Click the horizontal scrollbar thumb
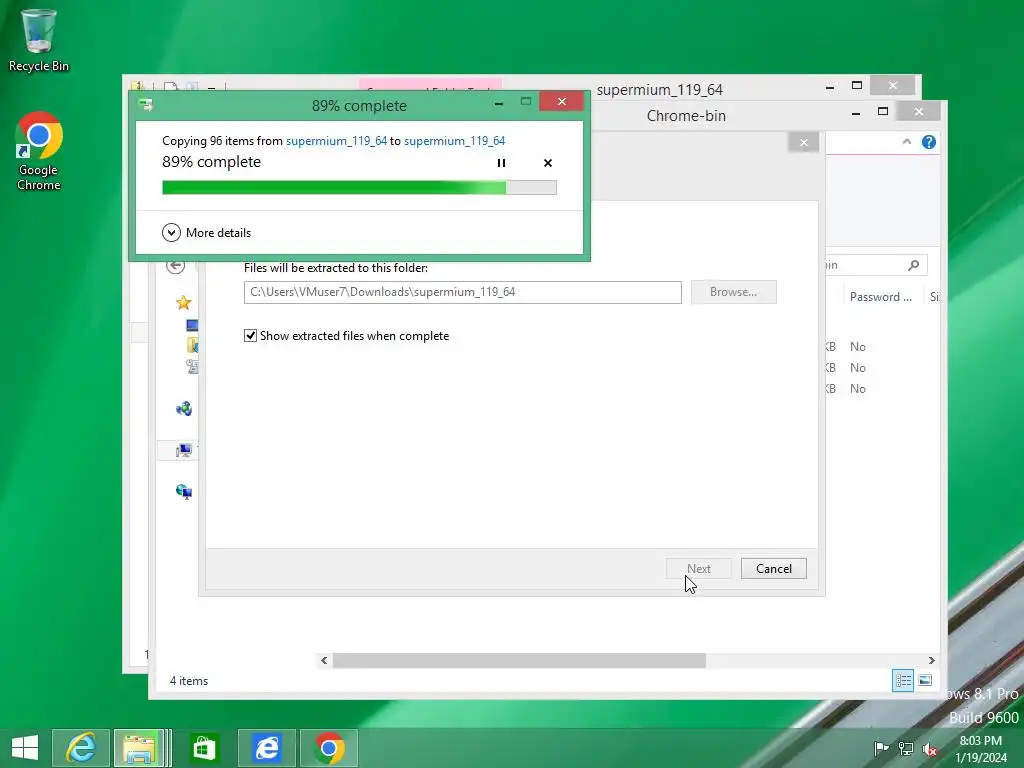The image size is (1024, 768). (x=519, y=660)
